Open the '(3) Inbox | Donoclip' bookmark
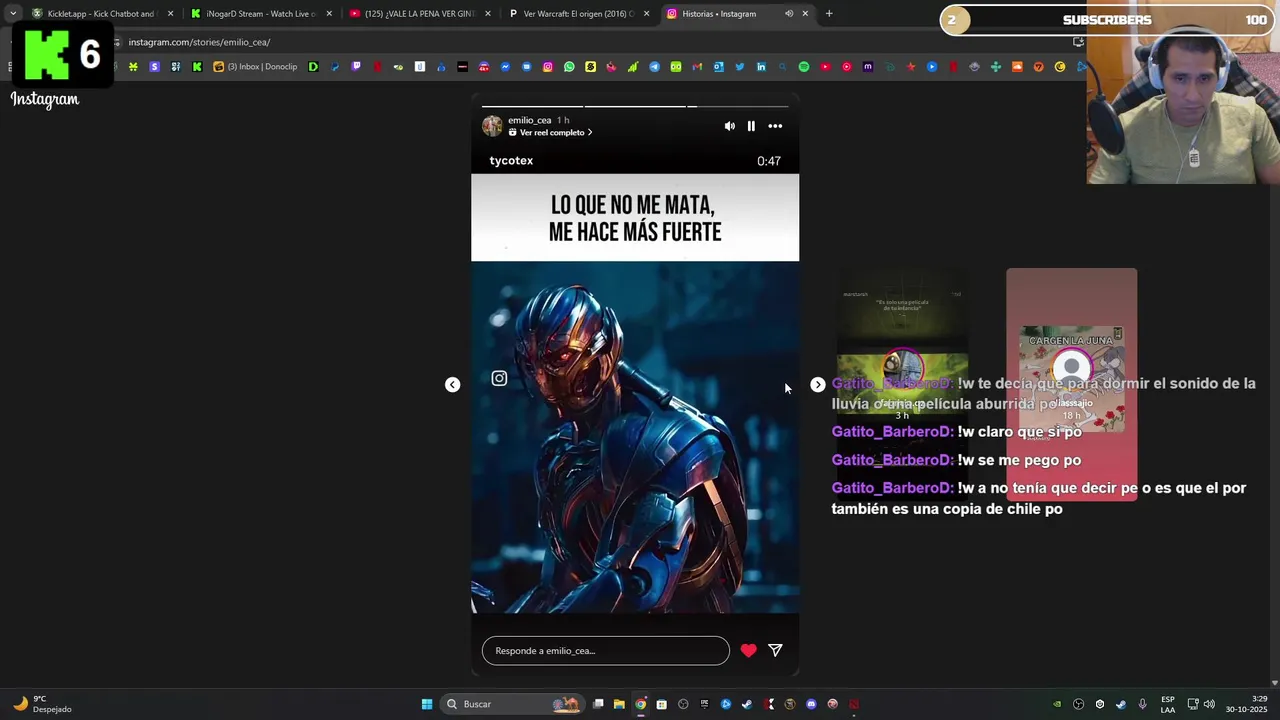This screenshot has height=720, width=1280. click(255, 67)
